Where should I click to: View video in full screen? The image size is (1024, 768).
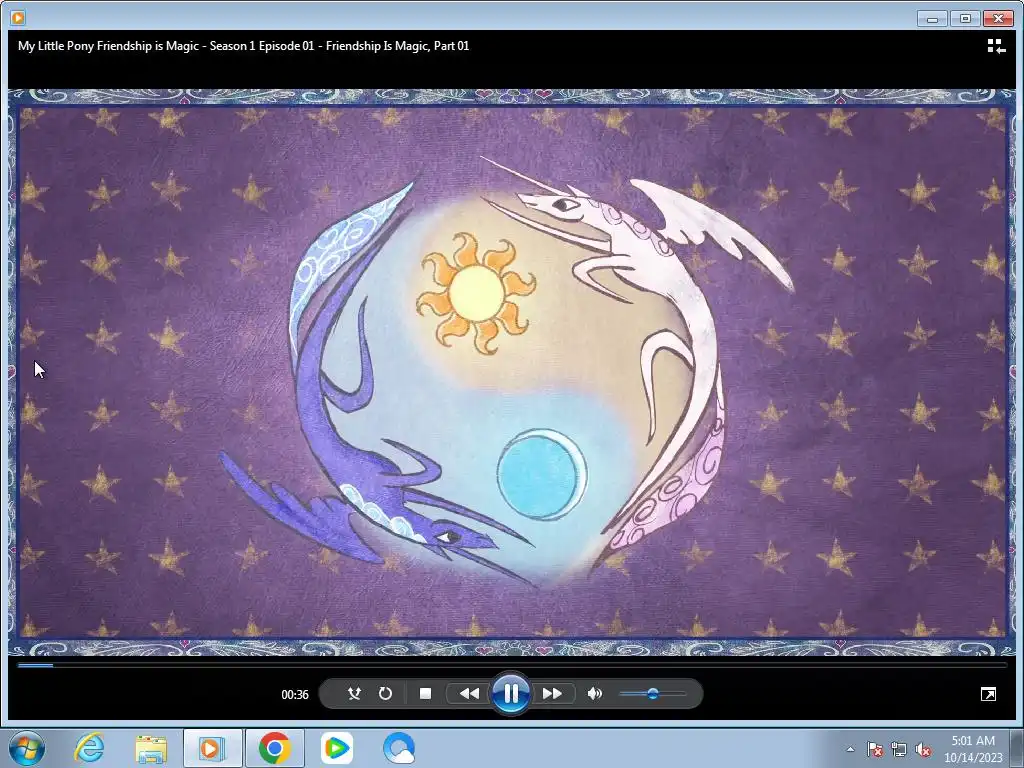click(x=988, y=694)
